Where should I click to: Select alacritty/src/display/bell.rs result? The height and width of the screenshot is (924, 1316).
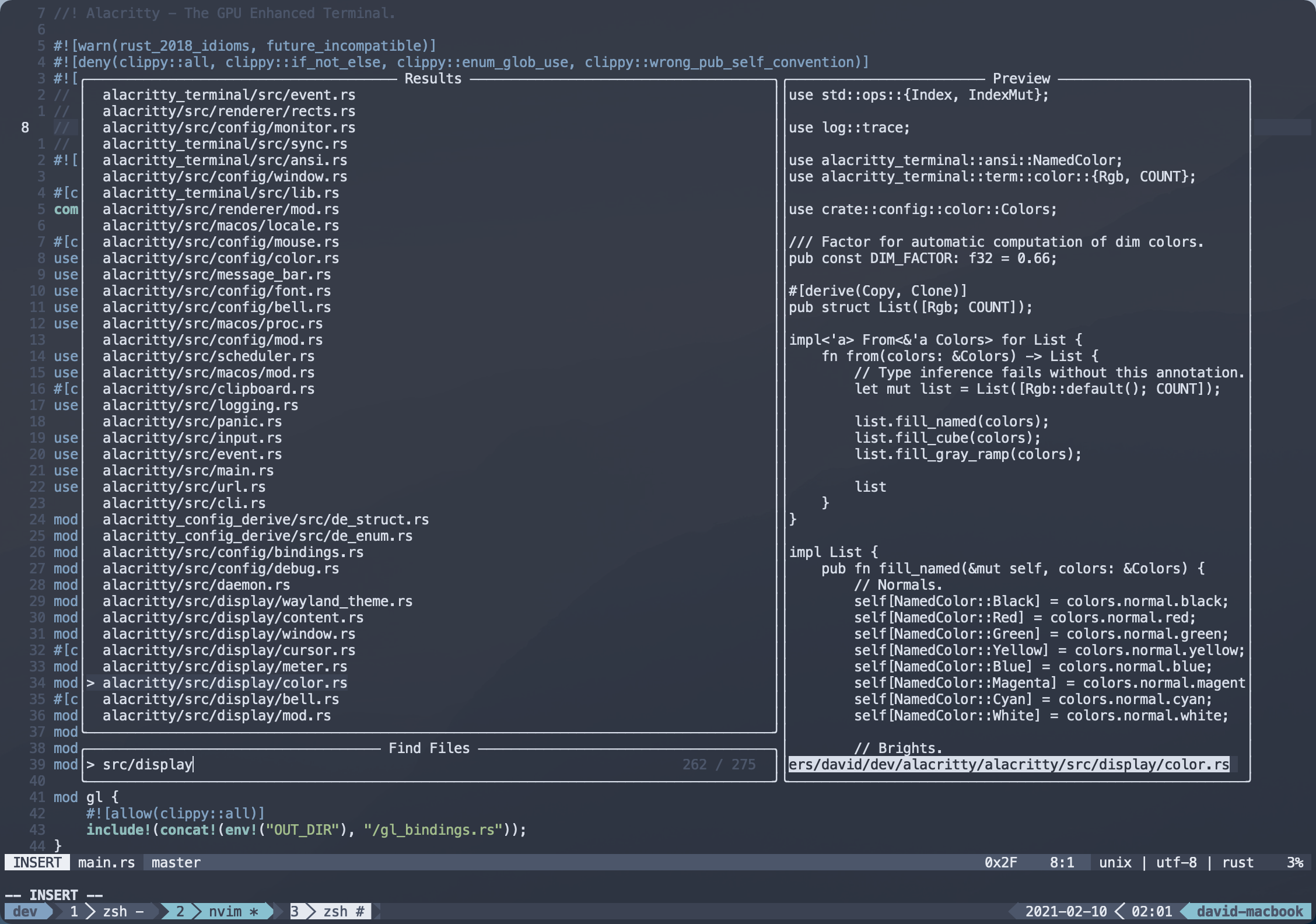pos(220,699)
